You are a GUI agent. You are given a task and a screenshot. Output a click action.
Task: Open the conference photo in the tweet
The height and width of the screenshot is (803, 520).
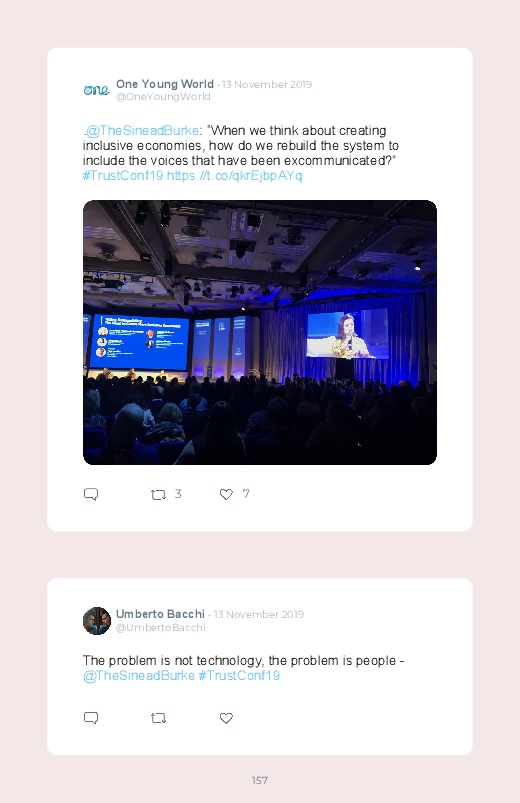[x=260, y=332]
